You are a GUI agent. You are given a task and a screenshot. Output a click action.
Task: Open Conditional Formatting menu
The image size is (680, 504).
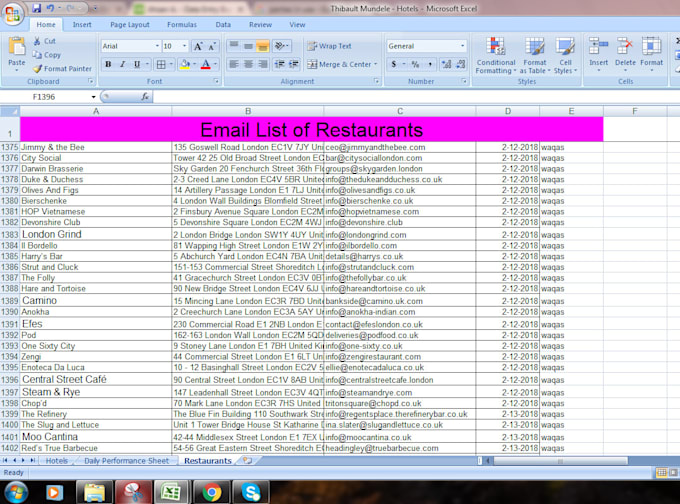click(496, 56)
